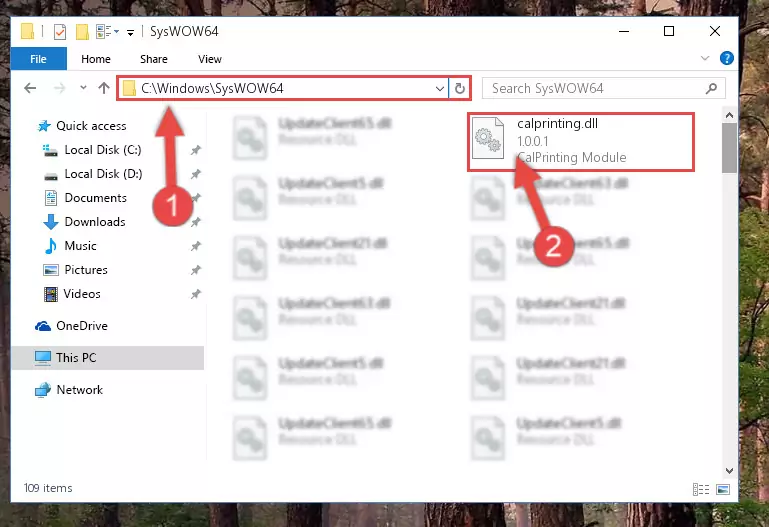Click the folder icon in title bar
The height and width of the screenshot is (527, 769).
pyautogui.click(x=27, y=31)
